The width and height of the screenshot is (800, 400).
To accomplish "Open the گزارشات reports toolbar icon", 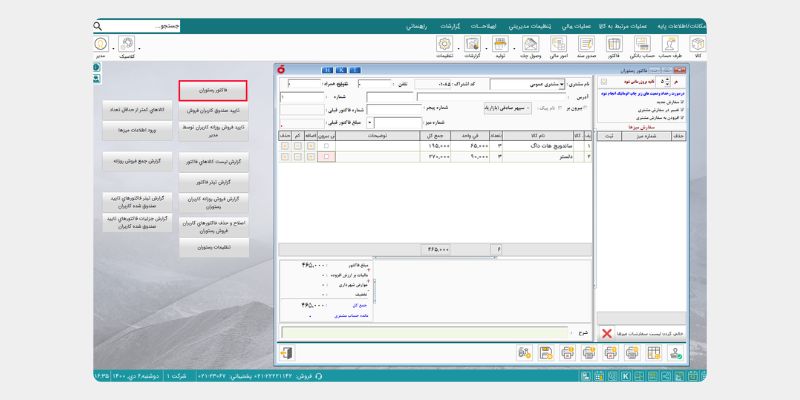I will coord(472,44).
